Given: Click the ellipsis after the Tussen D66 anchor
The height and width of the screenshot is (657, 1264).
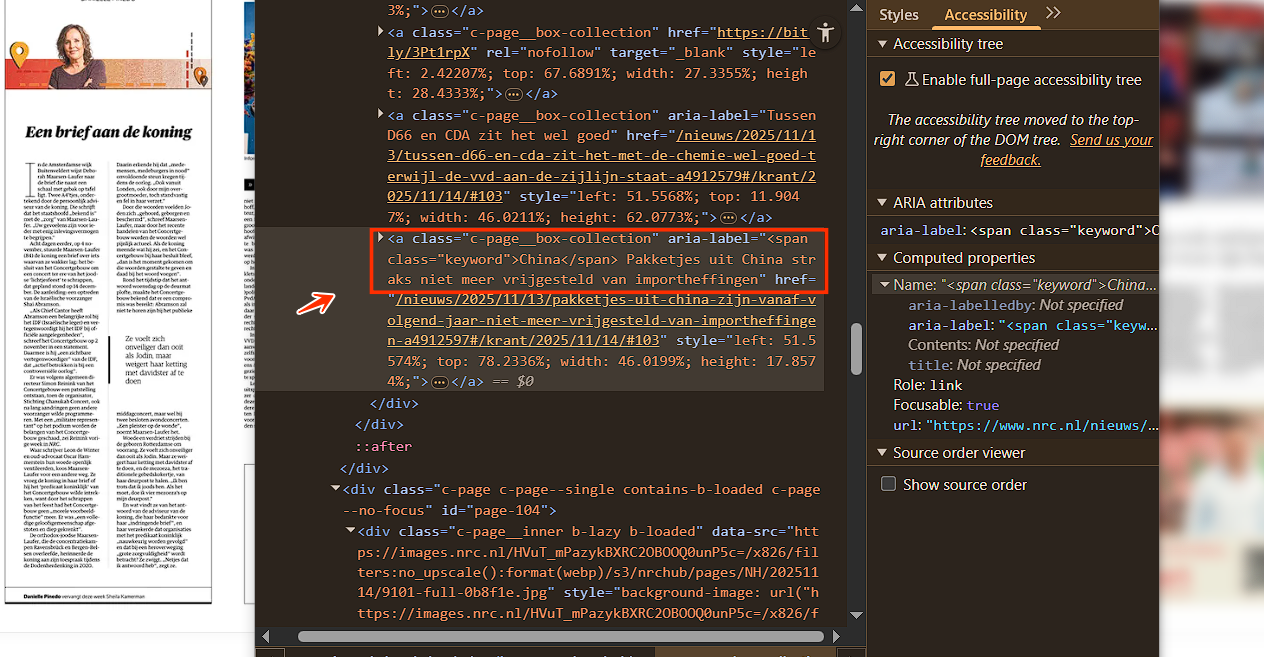Looking at the screenshot, I should 728,217.
